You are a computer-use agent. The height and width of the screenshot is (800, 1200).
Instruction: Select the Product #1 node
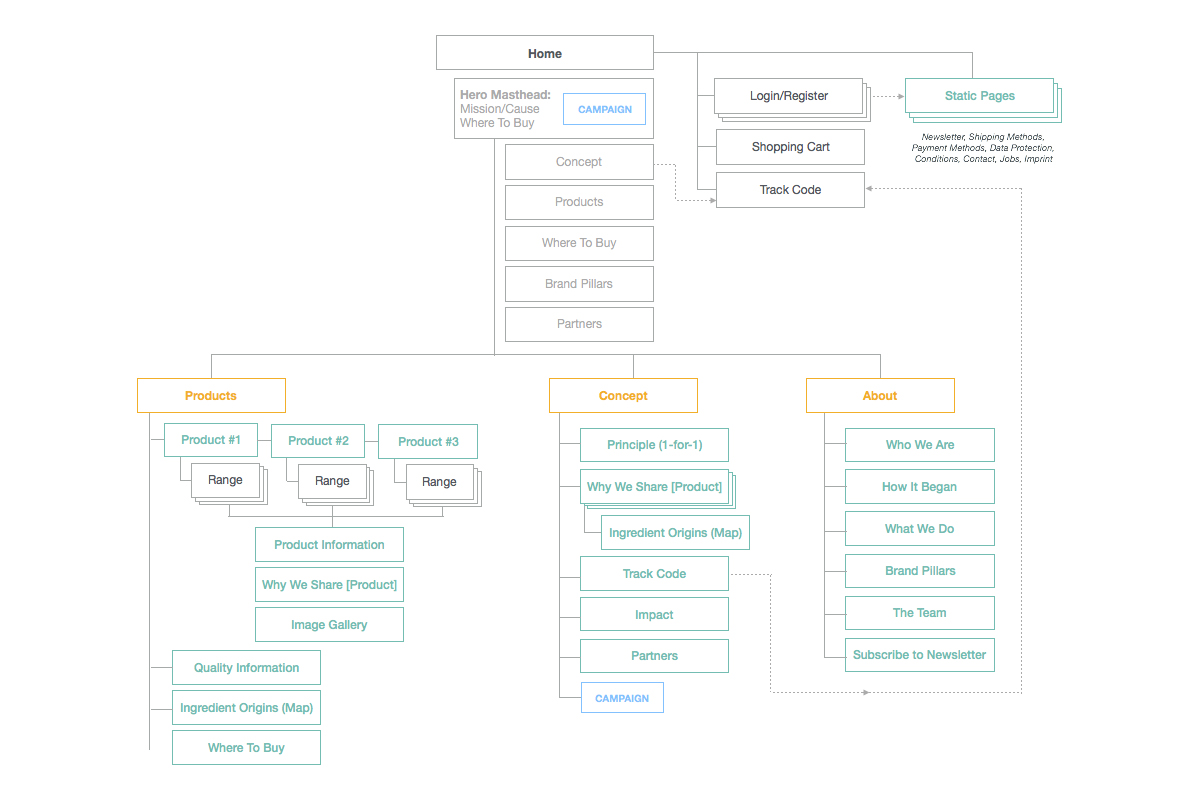click(x=211, y=440)
